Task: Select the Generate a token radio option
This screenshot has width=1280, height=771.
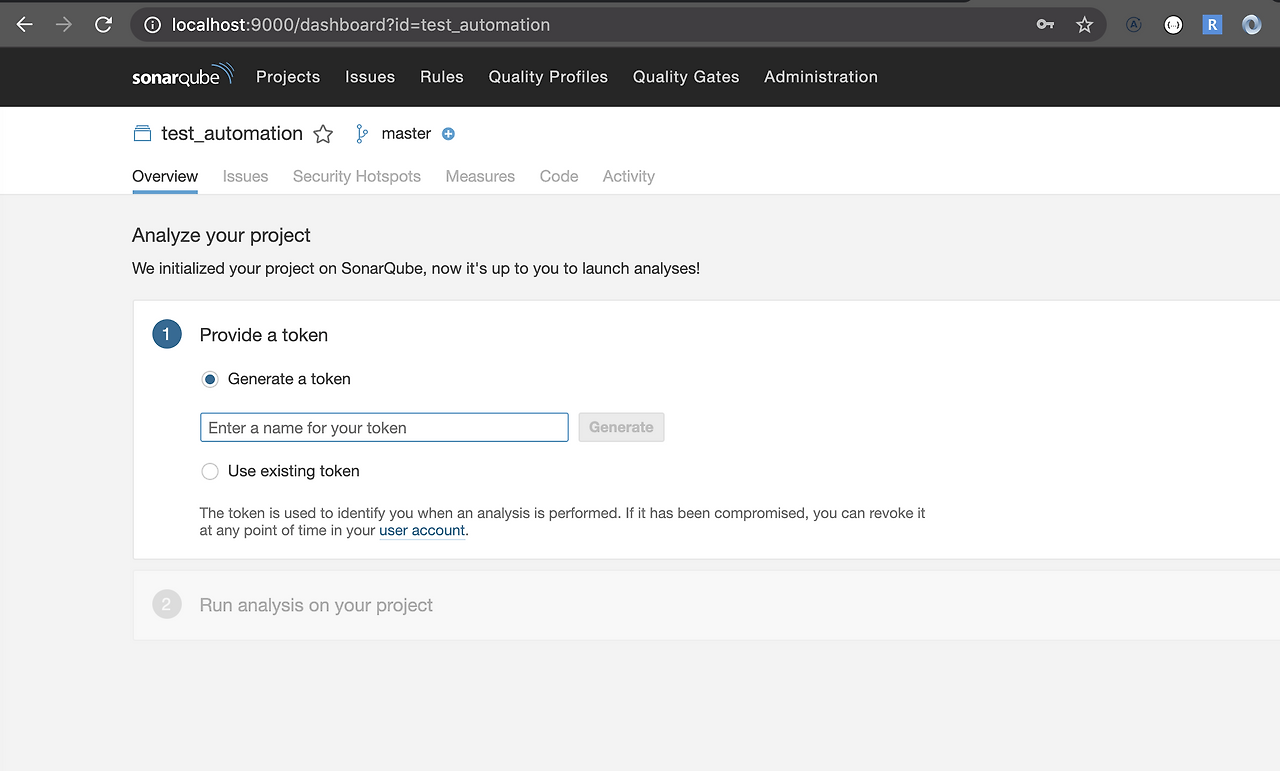Action: (x=210, y=379)
